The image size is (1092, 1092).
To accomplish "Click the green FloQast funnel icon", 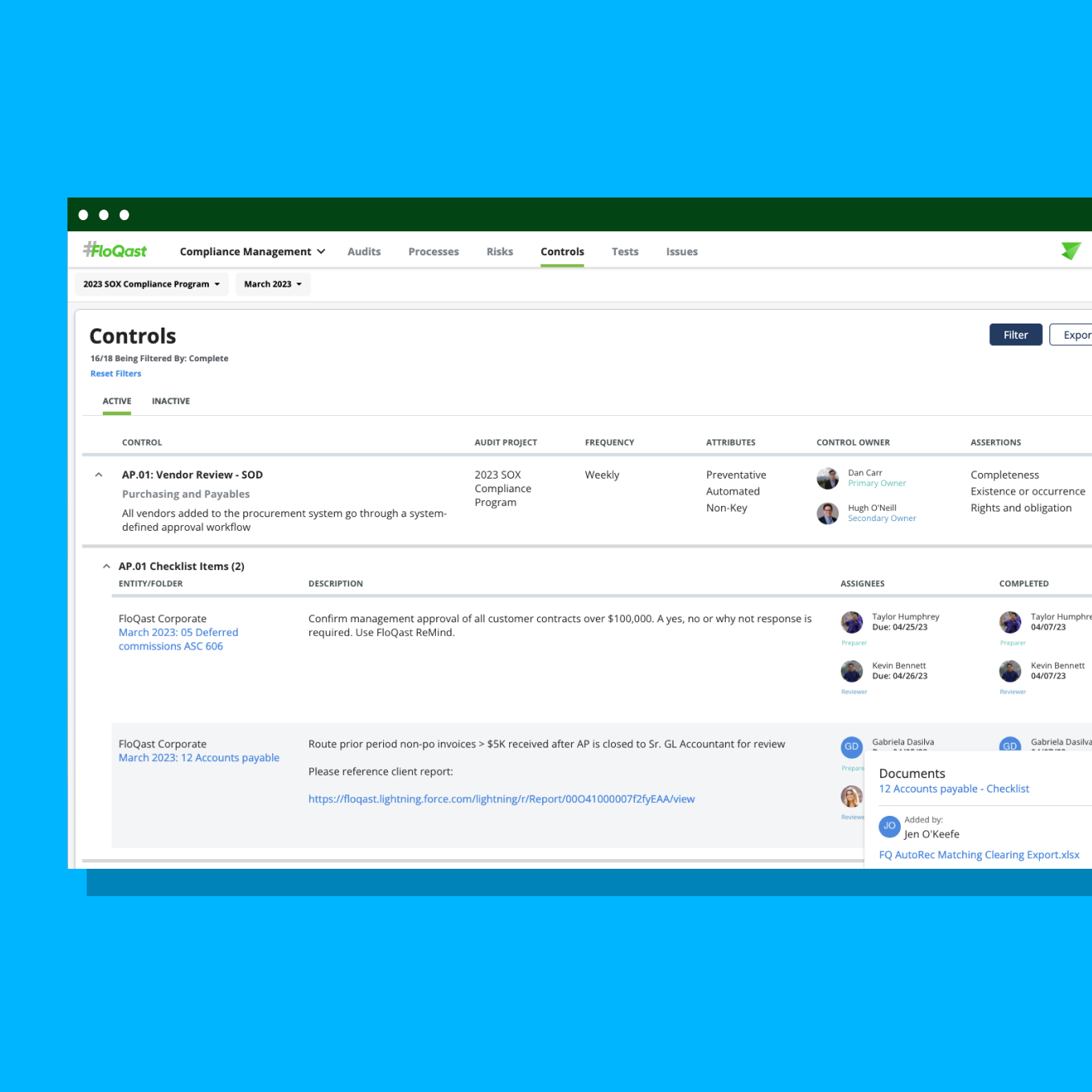I will pyautogui.click(x=1071, y=251).
